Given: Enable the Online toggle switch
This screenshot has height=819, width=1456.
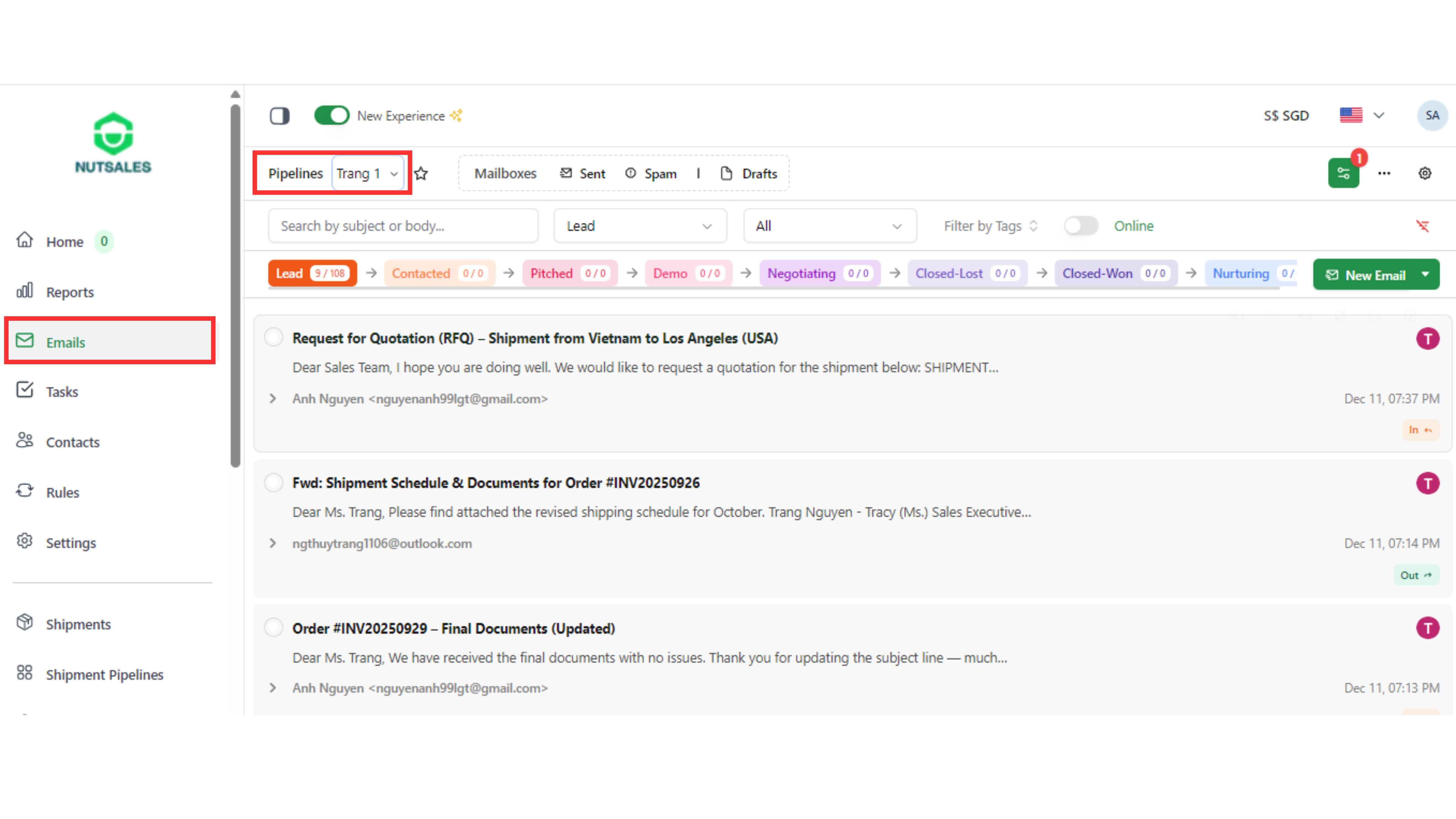Looking at the screenshot, I should [1080, 226].
